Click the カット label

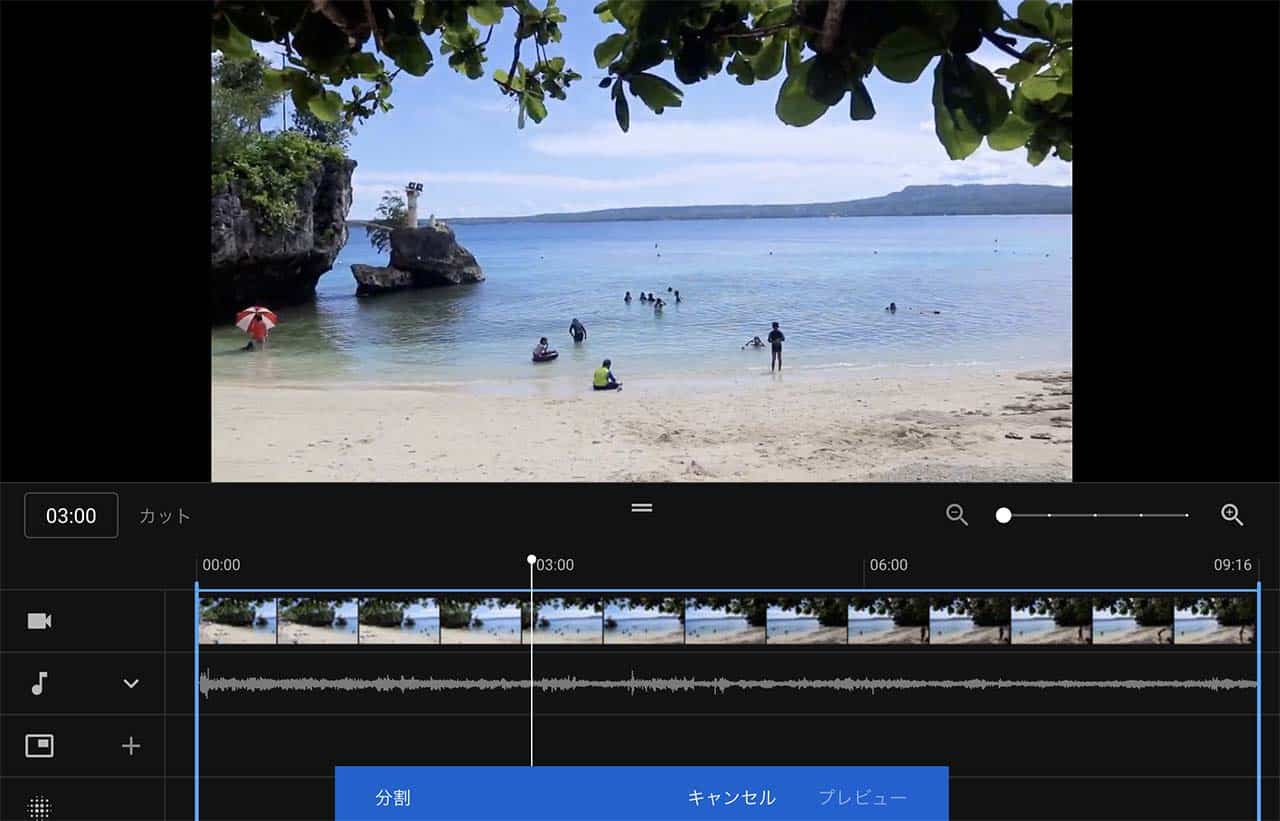coord(164,516)
